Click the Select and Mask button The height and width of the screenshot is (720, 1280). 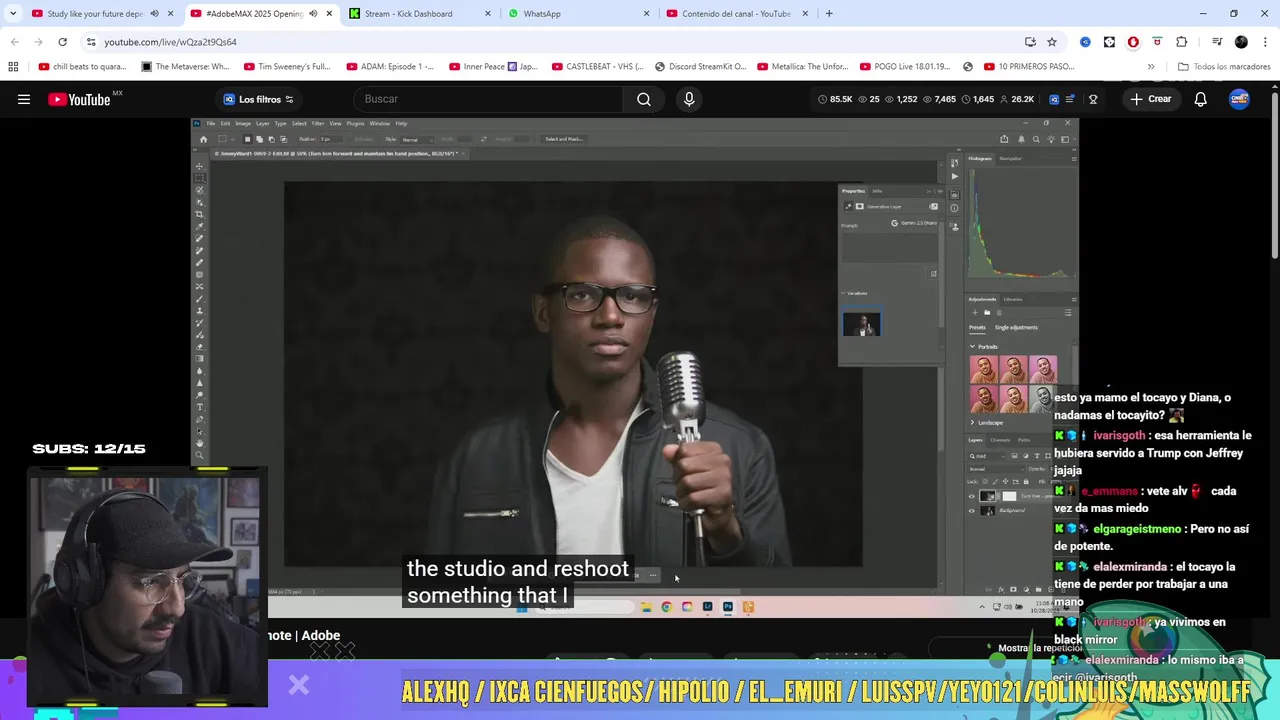point(564,139)
